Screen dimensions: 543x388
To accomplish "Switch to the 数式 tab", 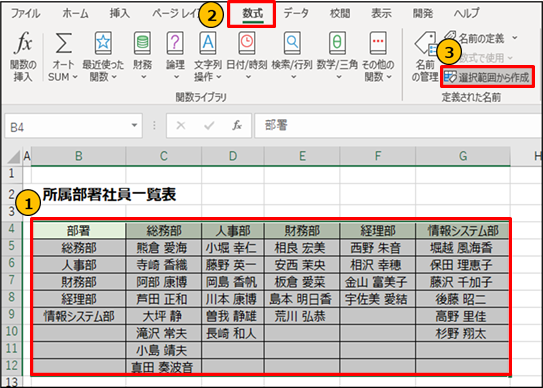I will pyautogui.click(x=253, y=14).
